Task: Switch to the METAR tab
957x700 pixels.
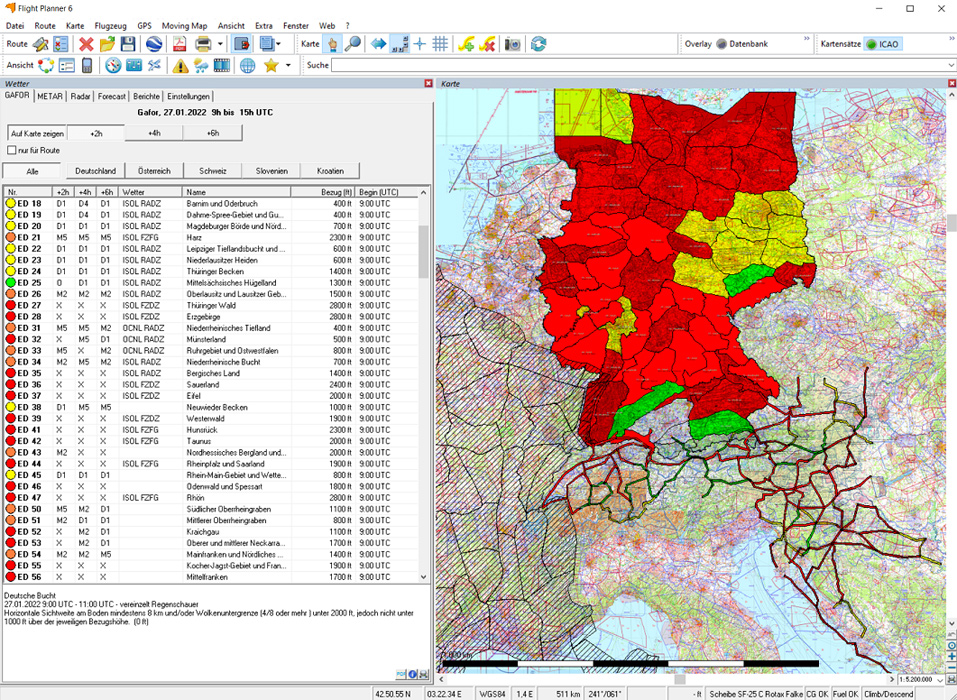Action: (50, 96)
